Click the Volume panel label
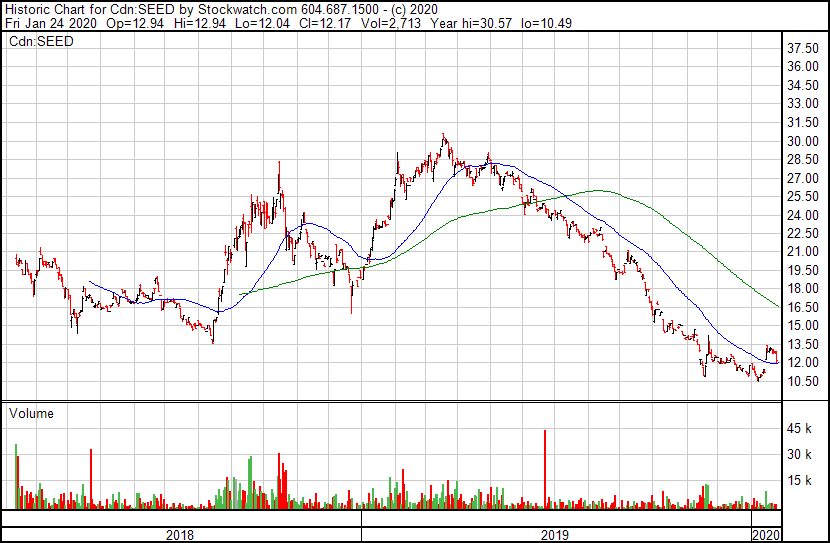 pos(31,413)
